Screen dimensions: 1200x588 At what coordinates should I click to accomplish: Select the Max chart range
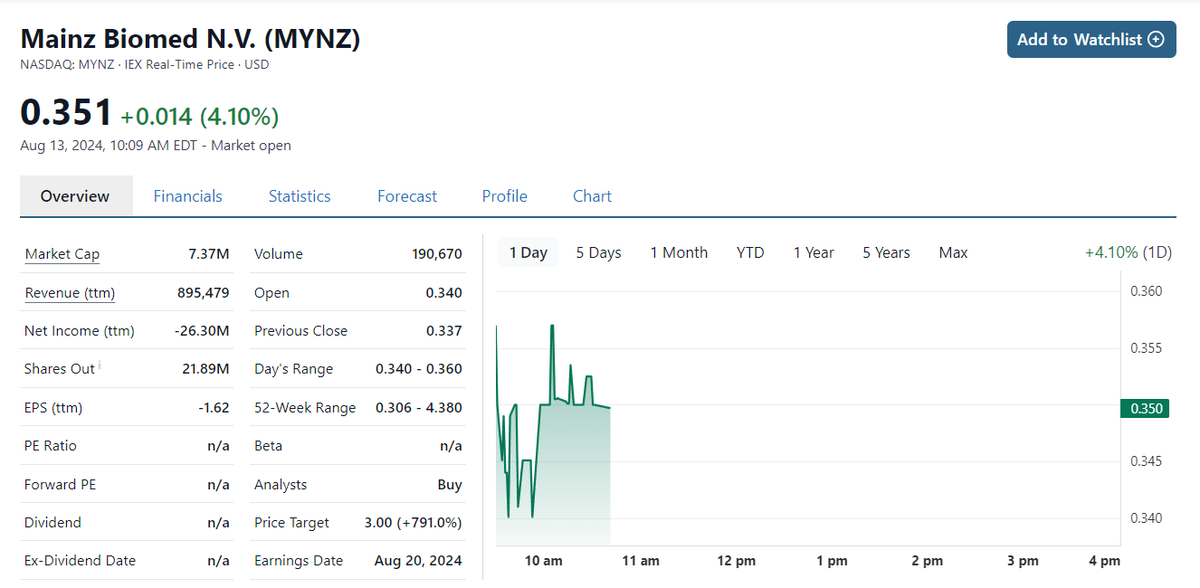(953, 252)
